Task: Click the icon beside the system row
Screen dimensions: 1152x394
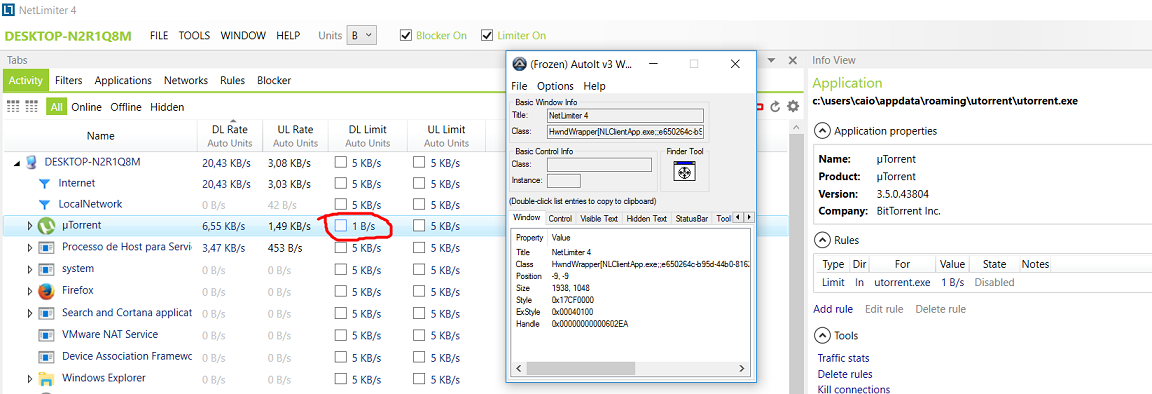Action: point(46,269)
